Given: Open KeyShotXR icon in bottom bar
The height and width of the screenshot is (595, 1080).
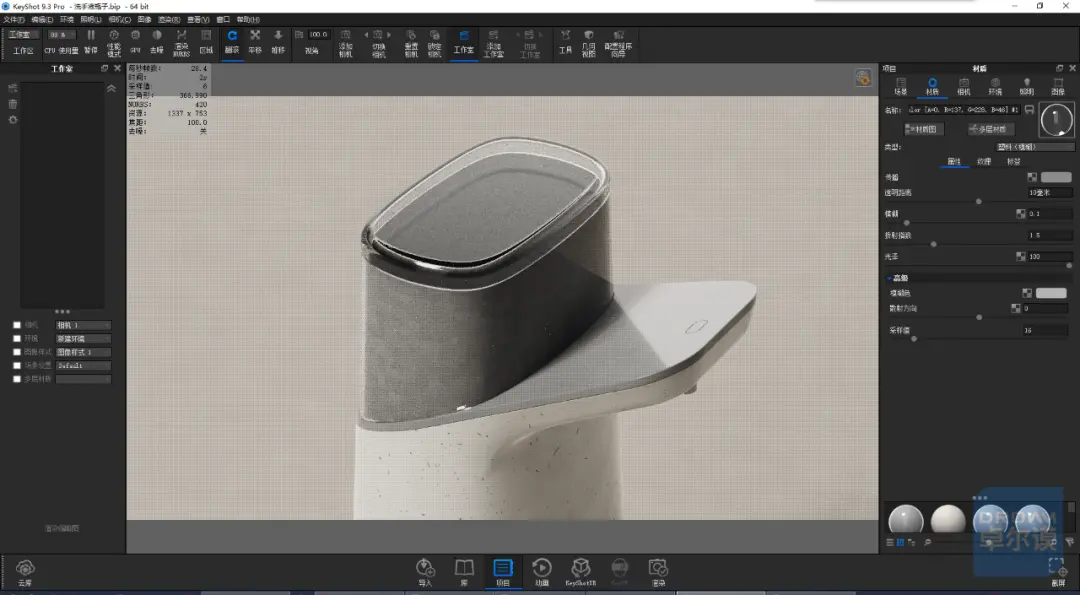Looking at the screenshot, I should click(581, 573).
